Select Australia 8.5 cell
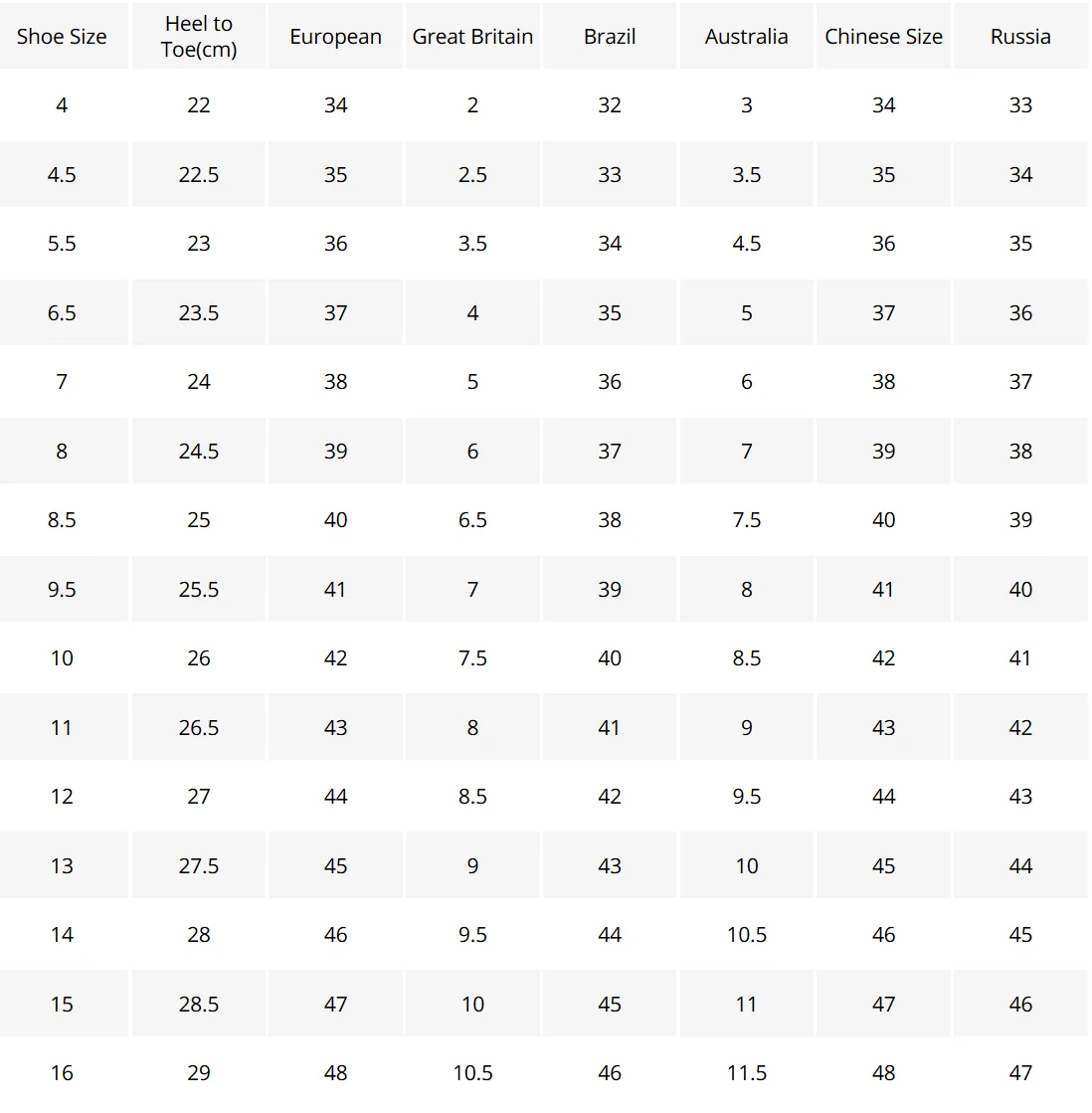 point(747,658)
